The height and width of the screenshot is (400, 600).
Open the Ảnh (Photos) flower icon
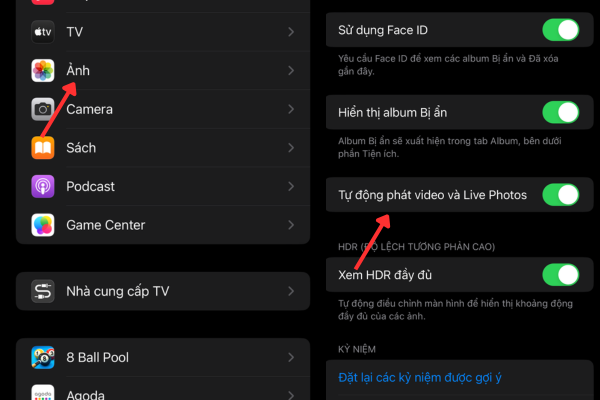click(43, 71)
